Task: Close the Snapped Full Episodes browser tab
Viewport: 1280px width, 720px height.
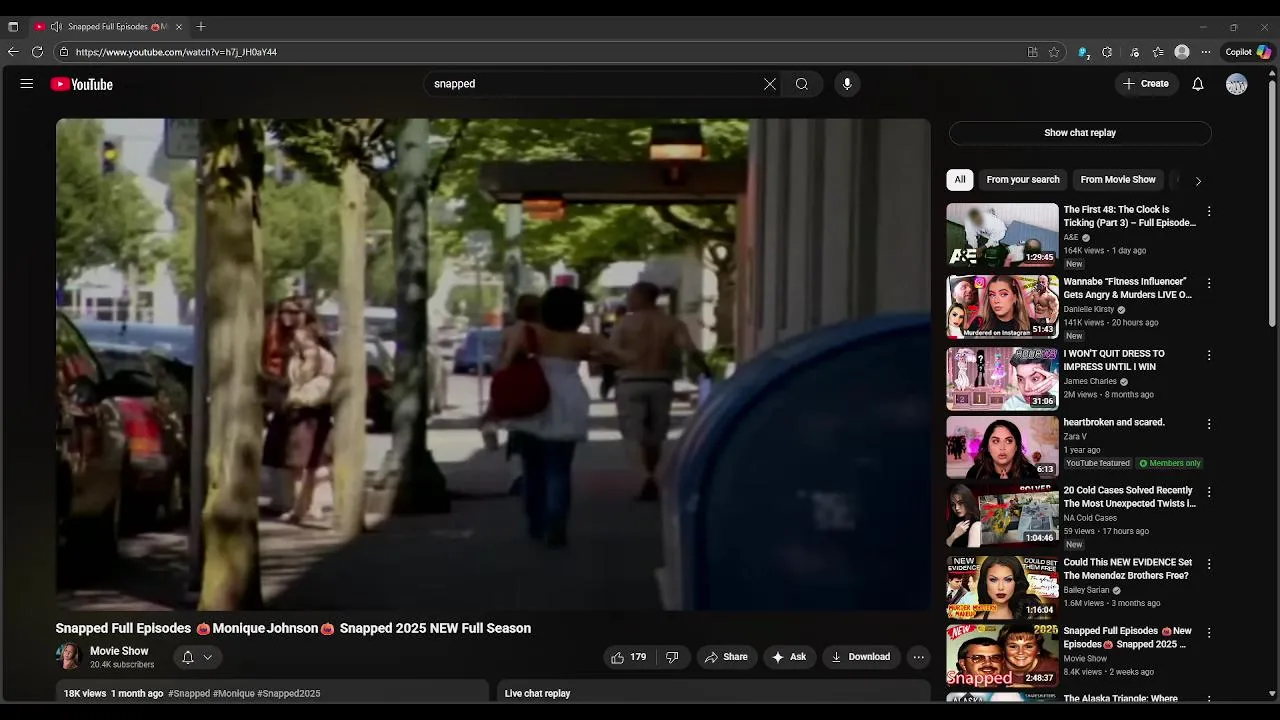Action: 179,27
